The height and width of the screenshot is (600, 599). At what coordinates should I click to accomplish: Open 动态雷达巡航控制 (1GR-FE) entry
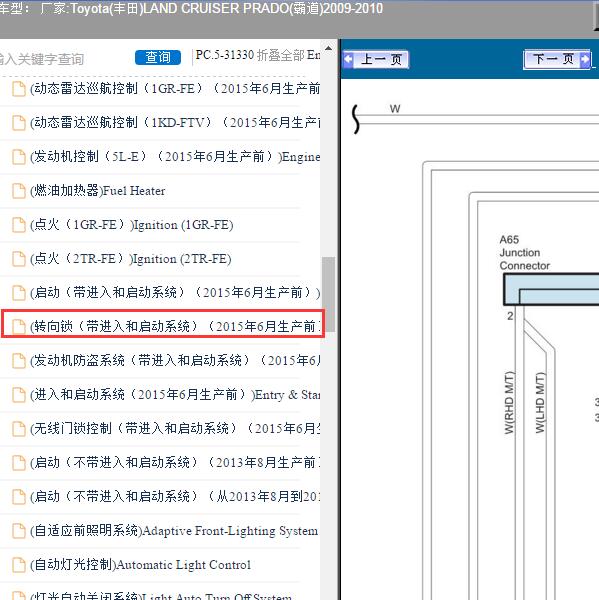tap(175, 88)
